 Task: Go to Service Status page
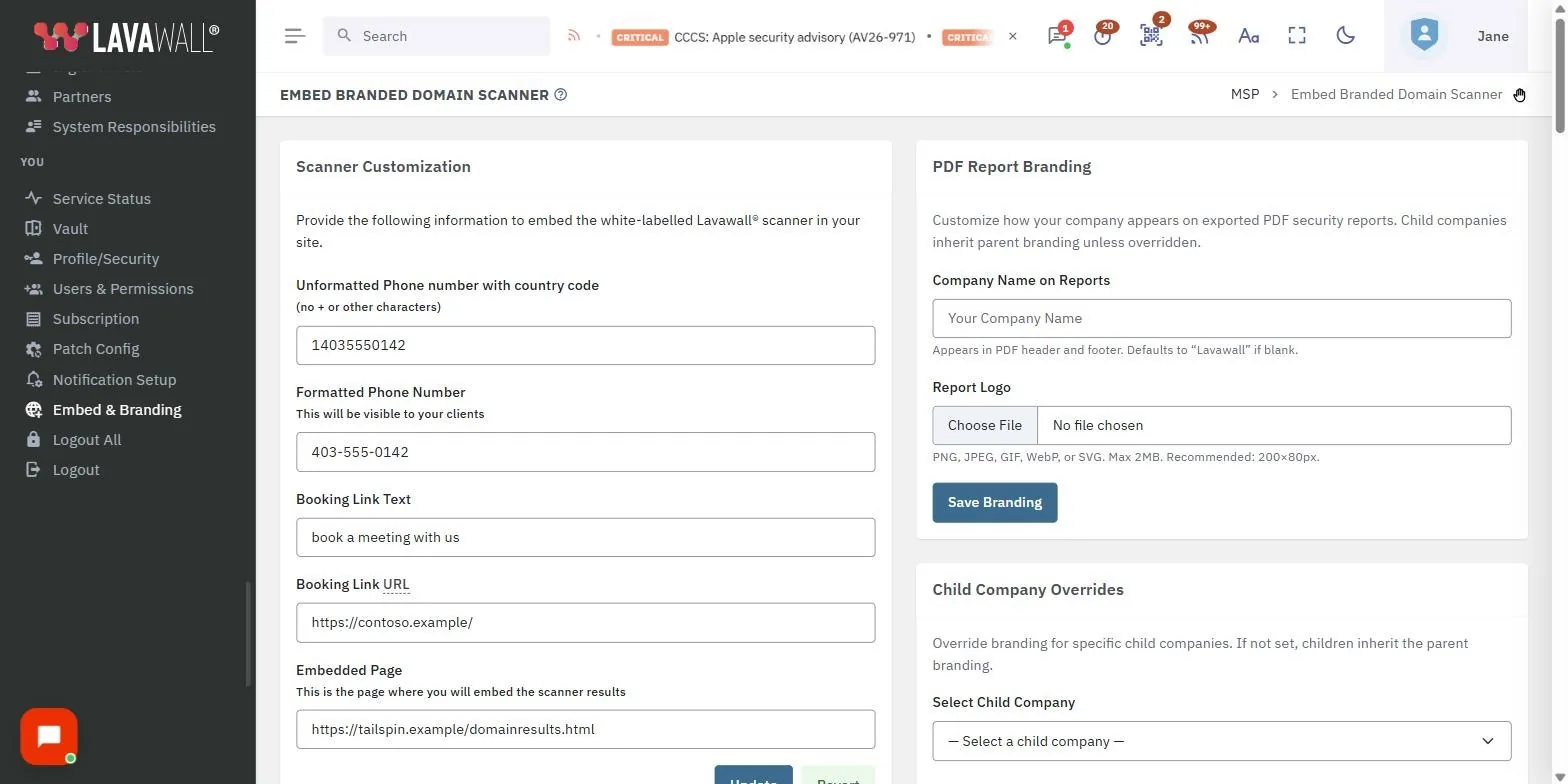pyautogui.click(x=102, y=199)
